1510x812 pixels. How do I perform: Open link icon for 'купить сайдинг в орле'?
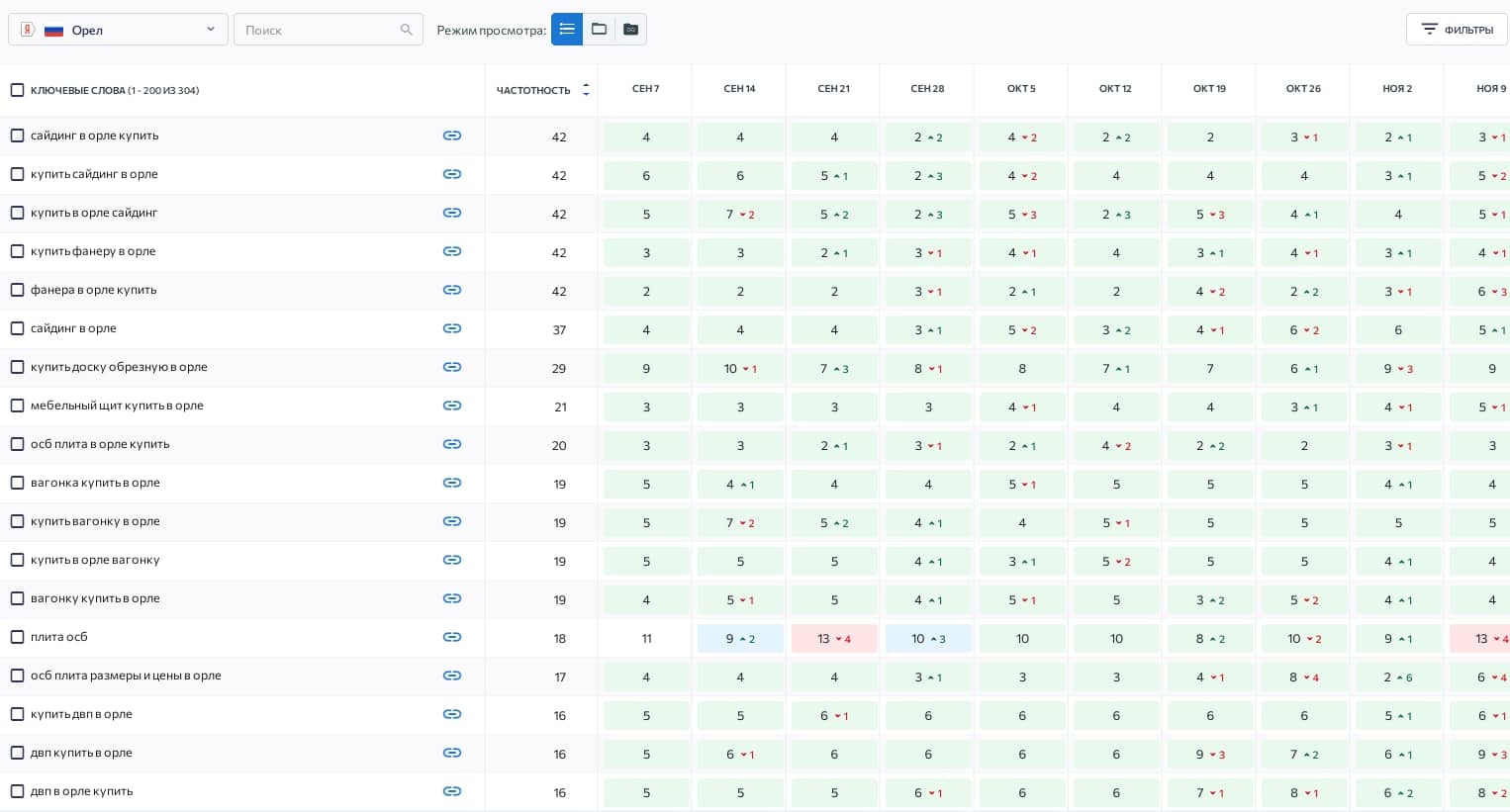[x=452, y=174]
